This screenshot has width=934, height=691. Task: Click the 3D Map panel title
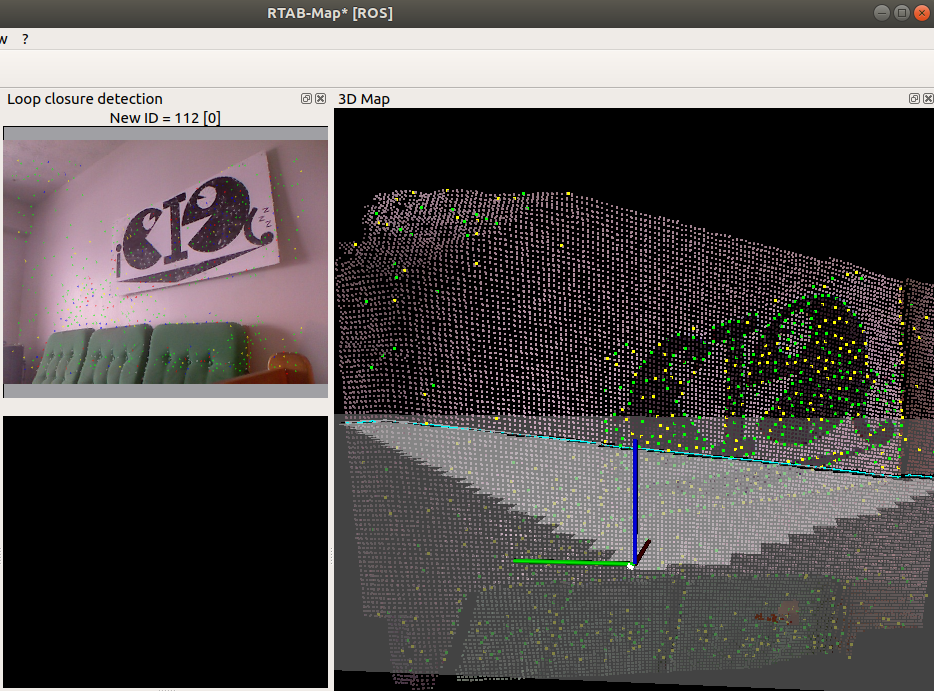tap(364, 99)
